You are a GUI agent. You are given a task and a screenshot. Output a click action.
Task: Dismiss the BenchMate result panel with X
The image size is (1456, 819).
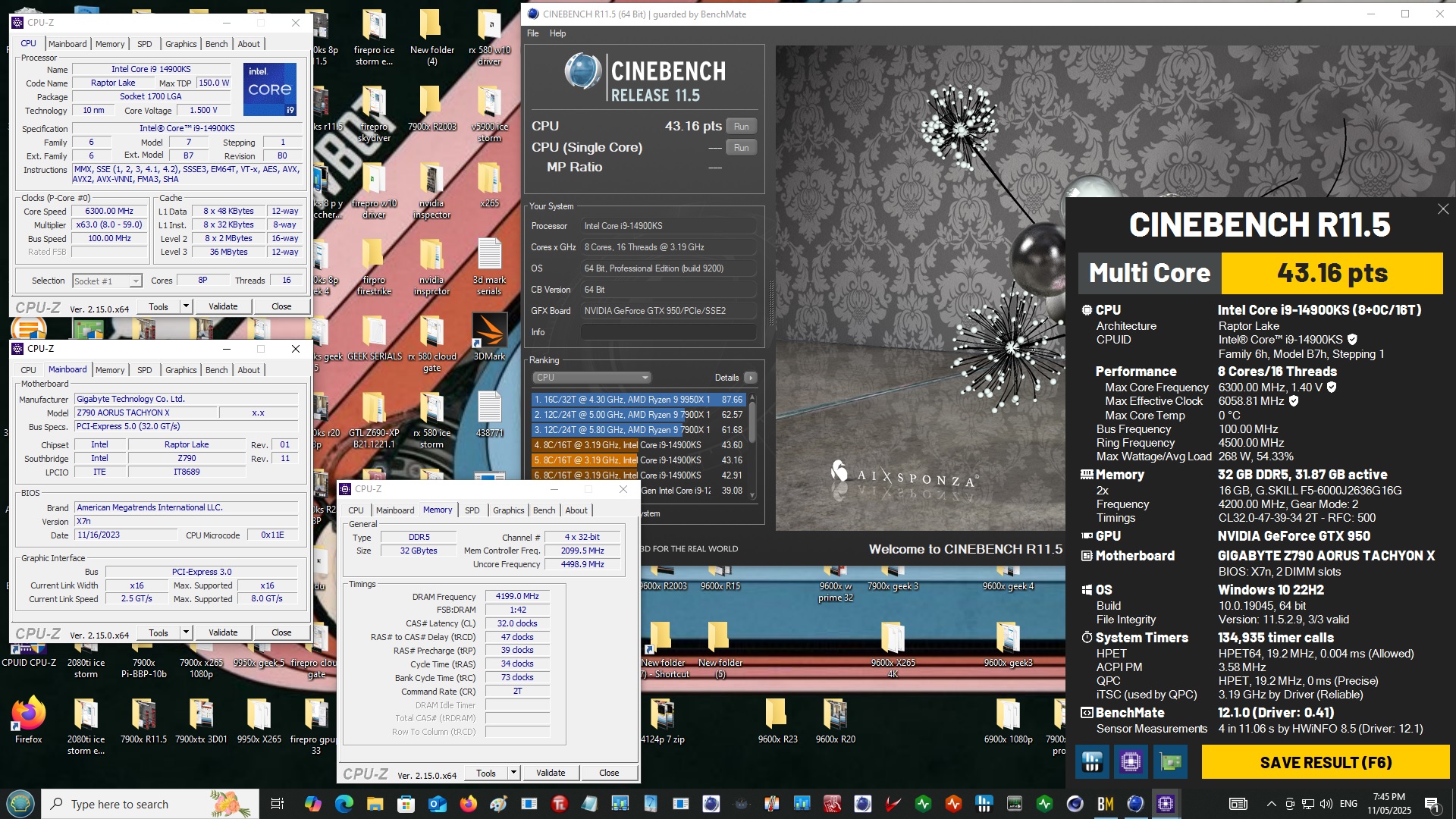1443,209
